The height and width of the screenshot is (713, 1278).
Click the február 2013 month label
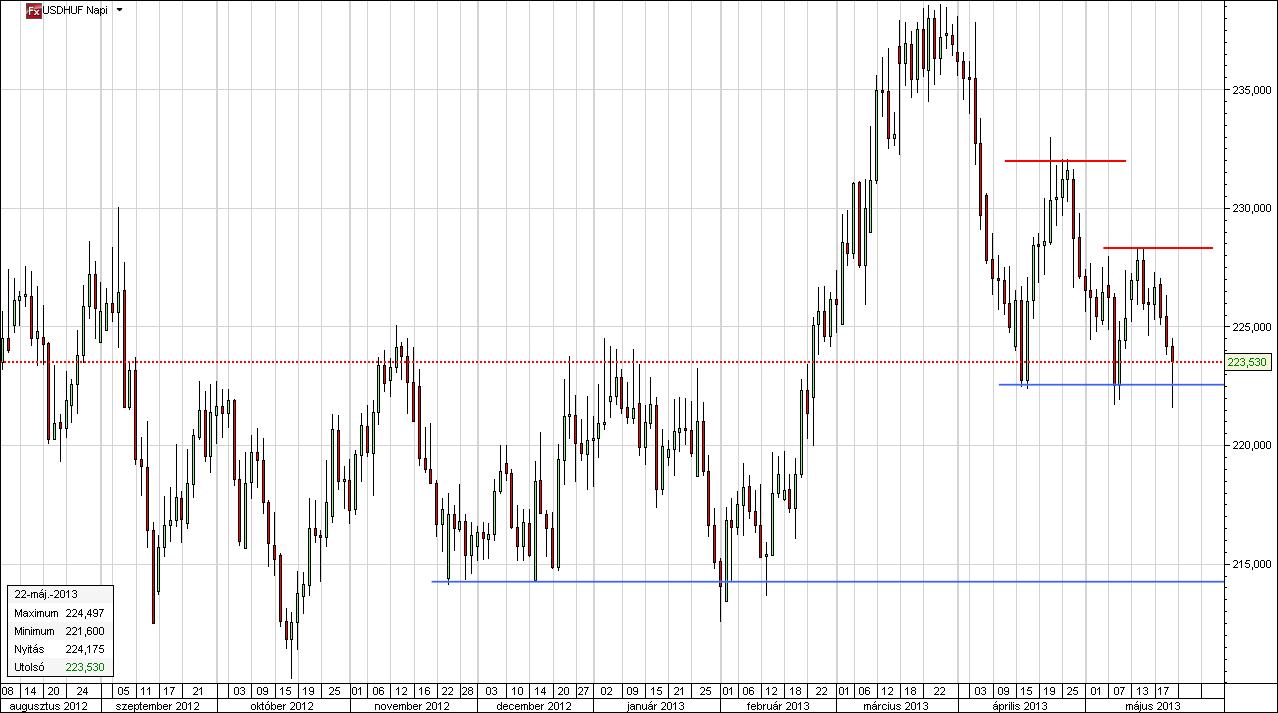(778, 705)
